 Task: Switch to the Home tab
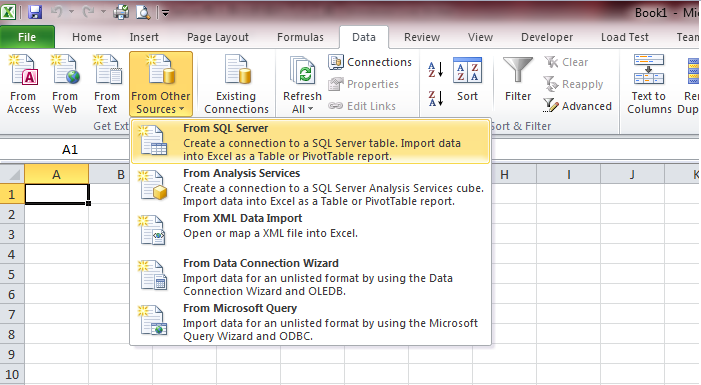click(87, 37)
